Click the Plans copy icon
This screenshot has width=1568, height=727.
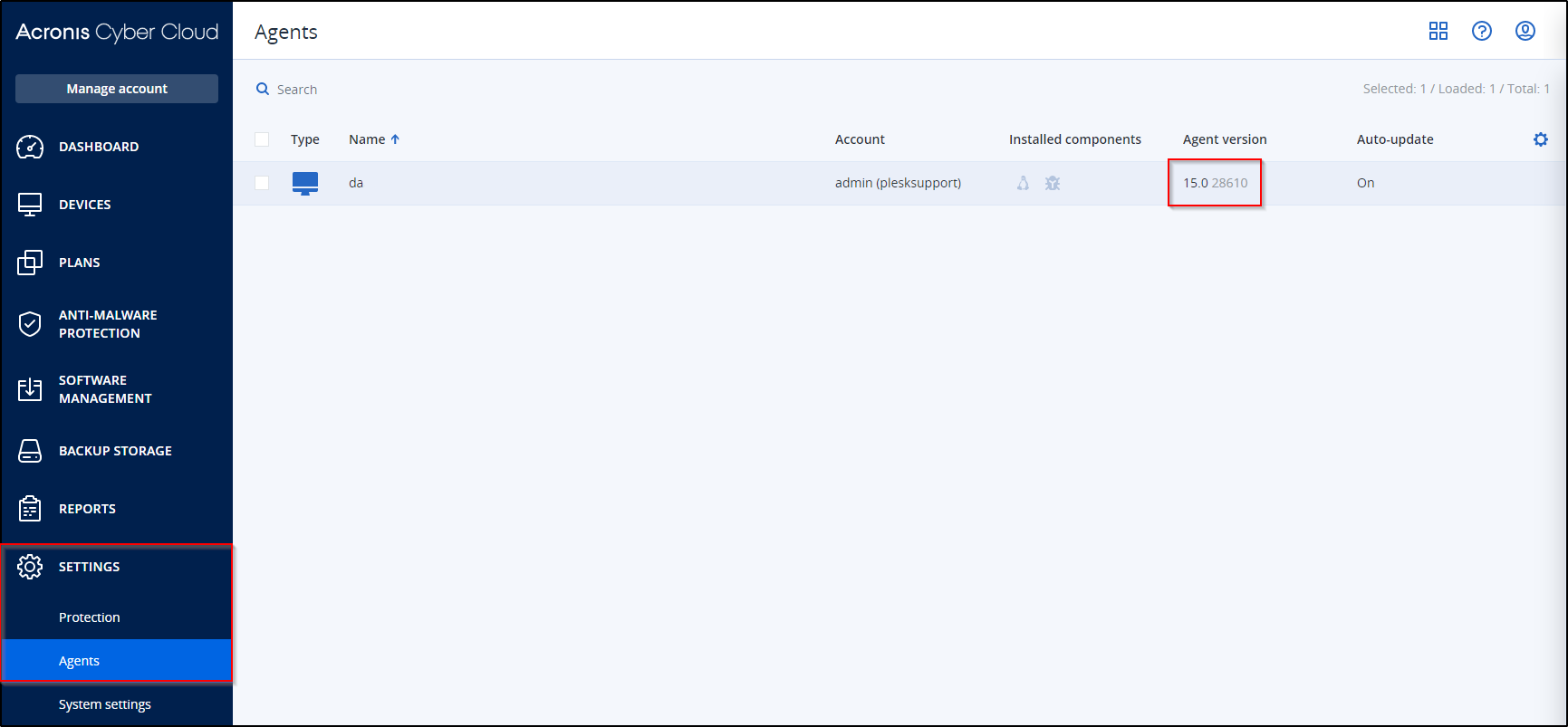coord(30,263)
